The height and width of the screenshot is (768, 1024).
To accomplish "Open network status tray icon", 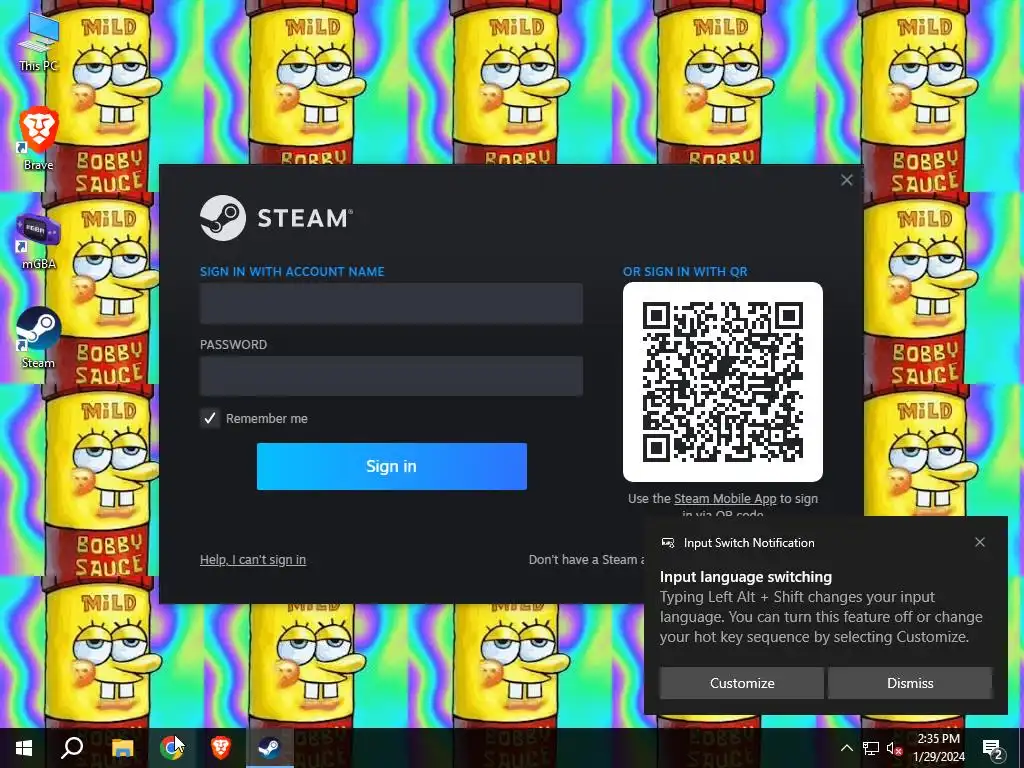I will coord(871,748).
